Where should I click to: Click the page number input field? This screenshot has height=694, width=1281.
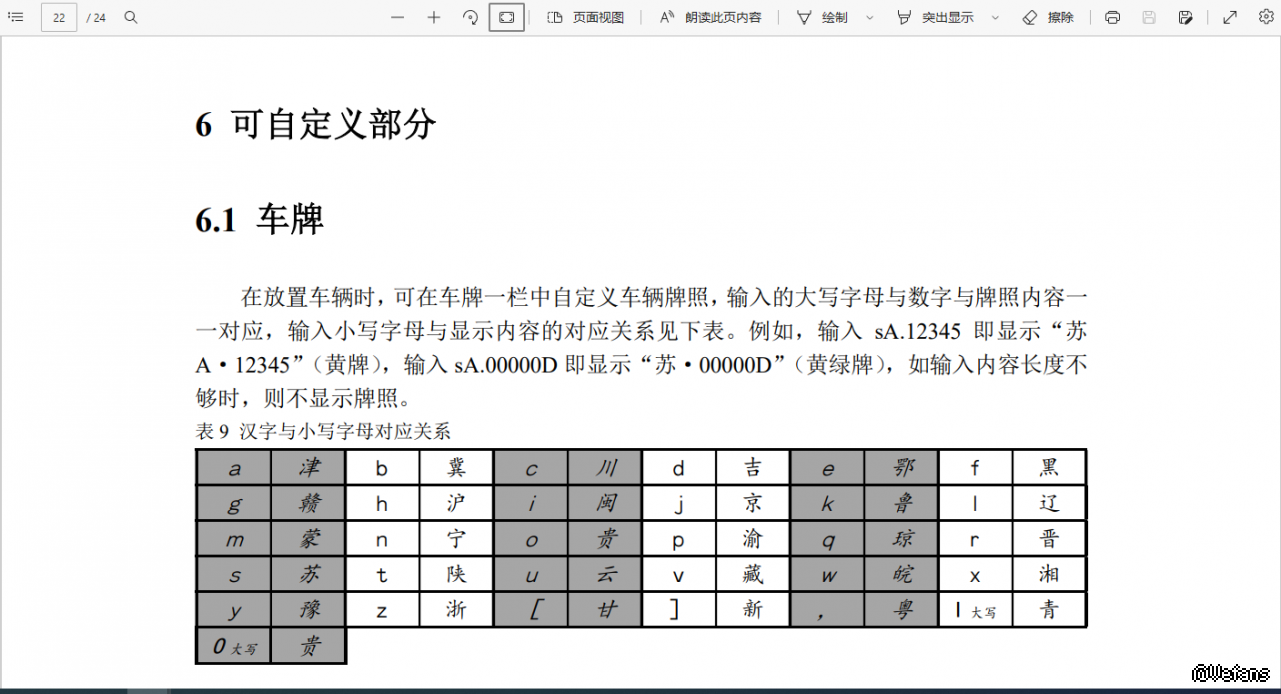pyautogui.click(x=59, y=17)
